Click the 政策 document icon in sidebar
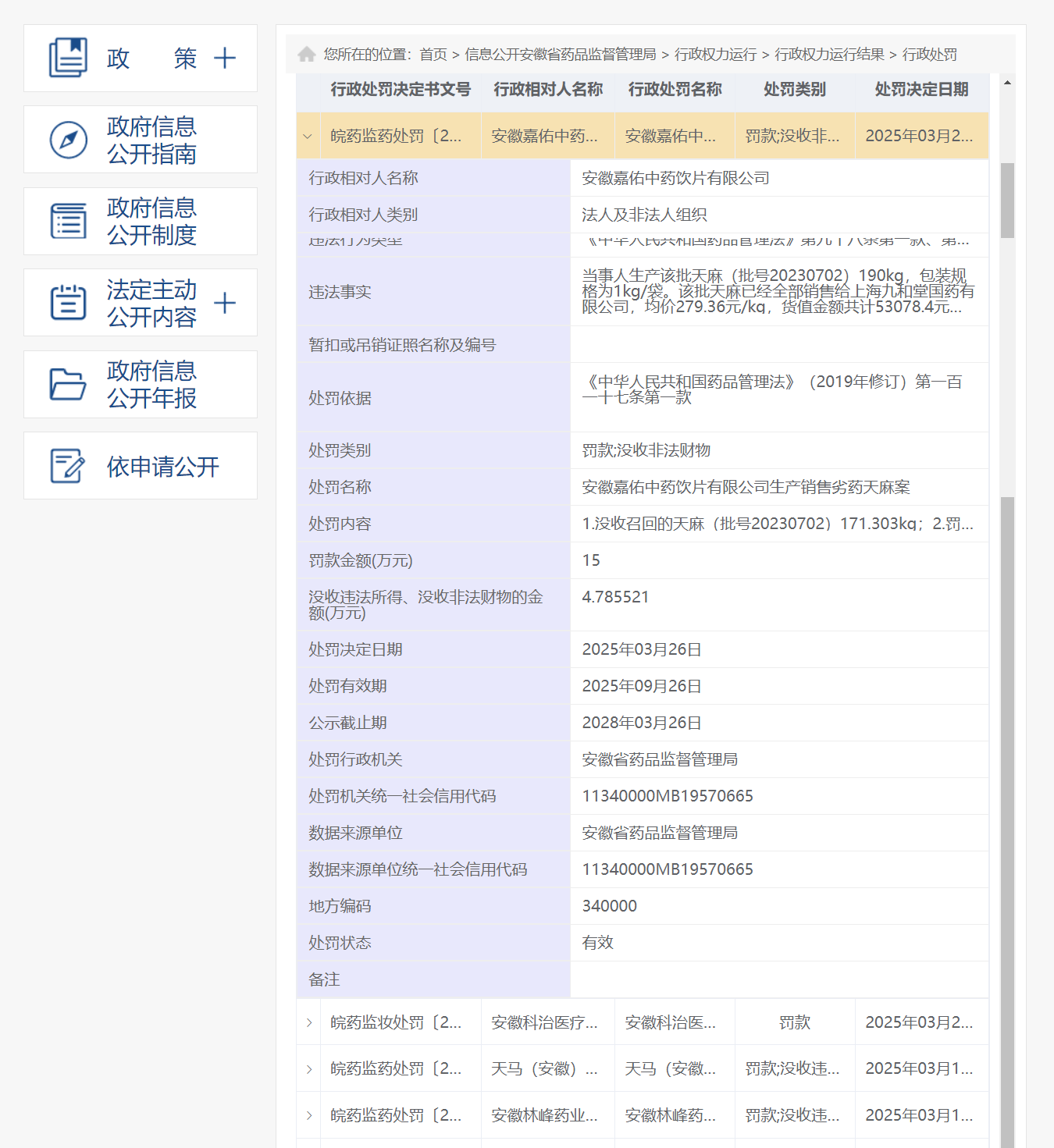Screen dimensions: 1054x1148 point(68,58)
